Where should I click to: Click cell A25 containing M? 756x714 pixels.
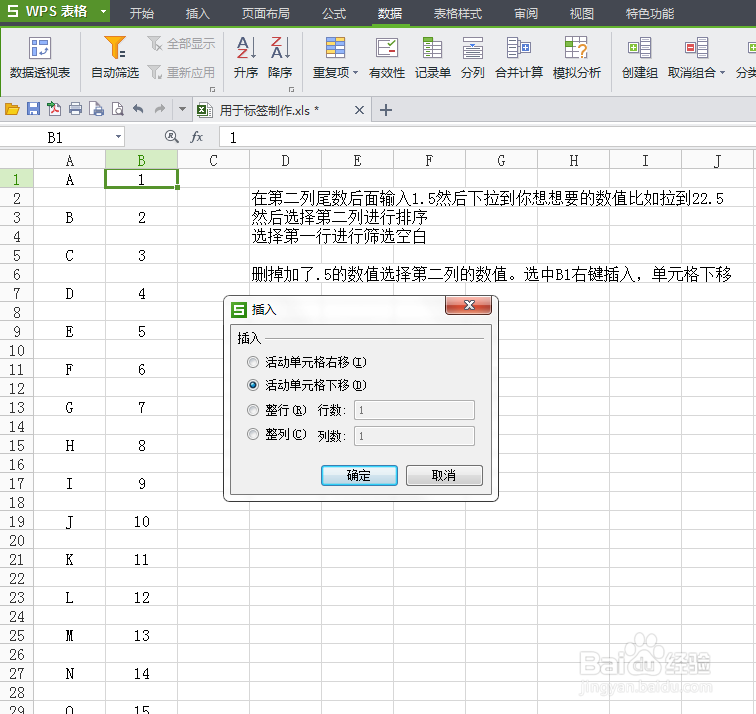[69, 635]
